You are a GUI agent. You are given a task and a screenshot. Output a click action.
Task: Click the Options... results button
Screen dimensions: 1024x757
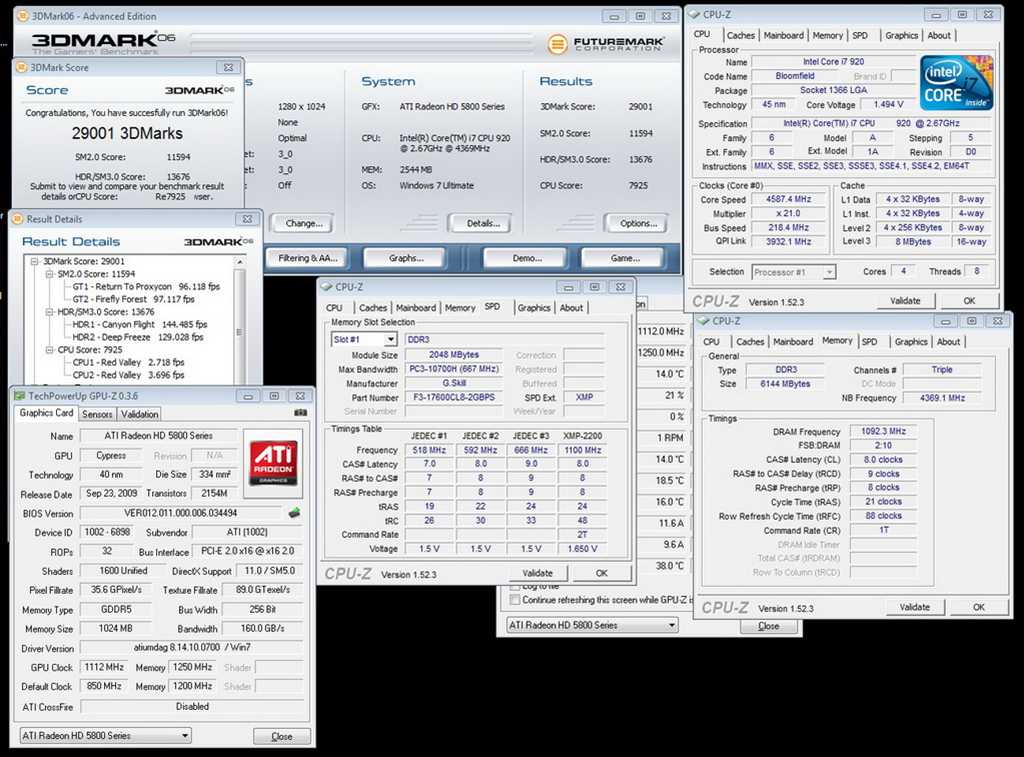638,223
